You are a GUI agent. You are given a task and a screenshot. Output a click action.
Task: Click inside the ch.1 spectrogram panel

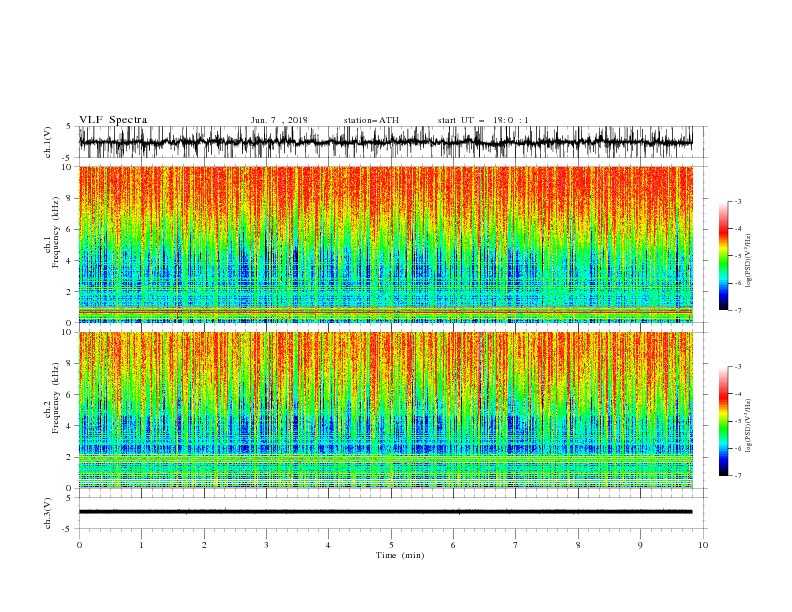pos(385,244)
